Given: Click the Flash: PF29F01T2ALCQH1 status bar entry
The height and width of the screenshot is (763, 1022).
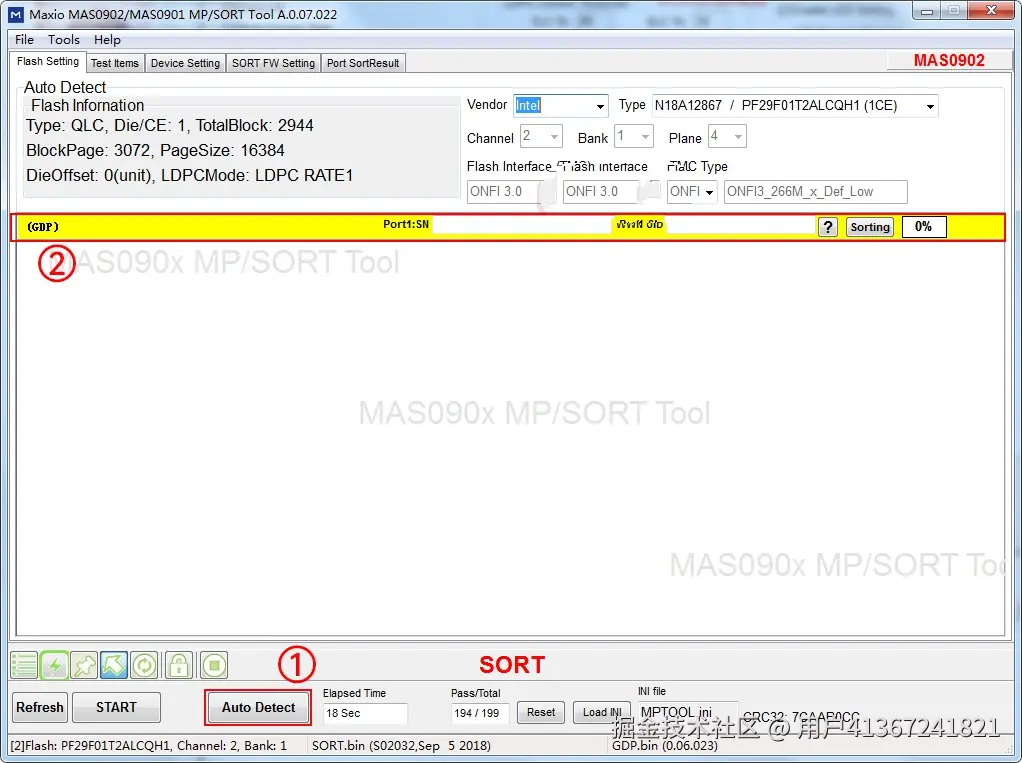Looking at the screenshot, I should click(x=149, y=745).
